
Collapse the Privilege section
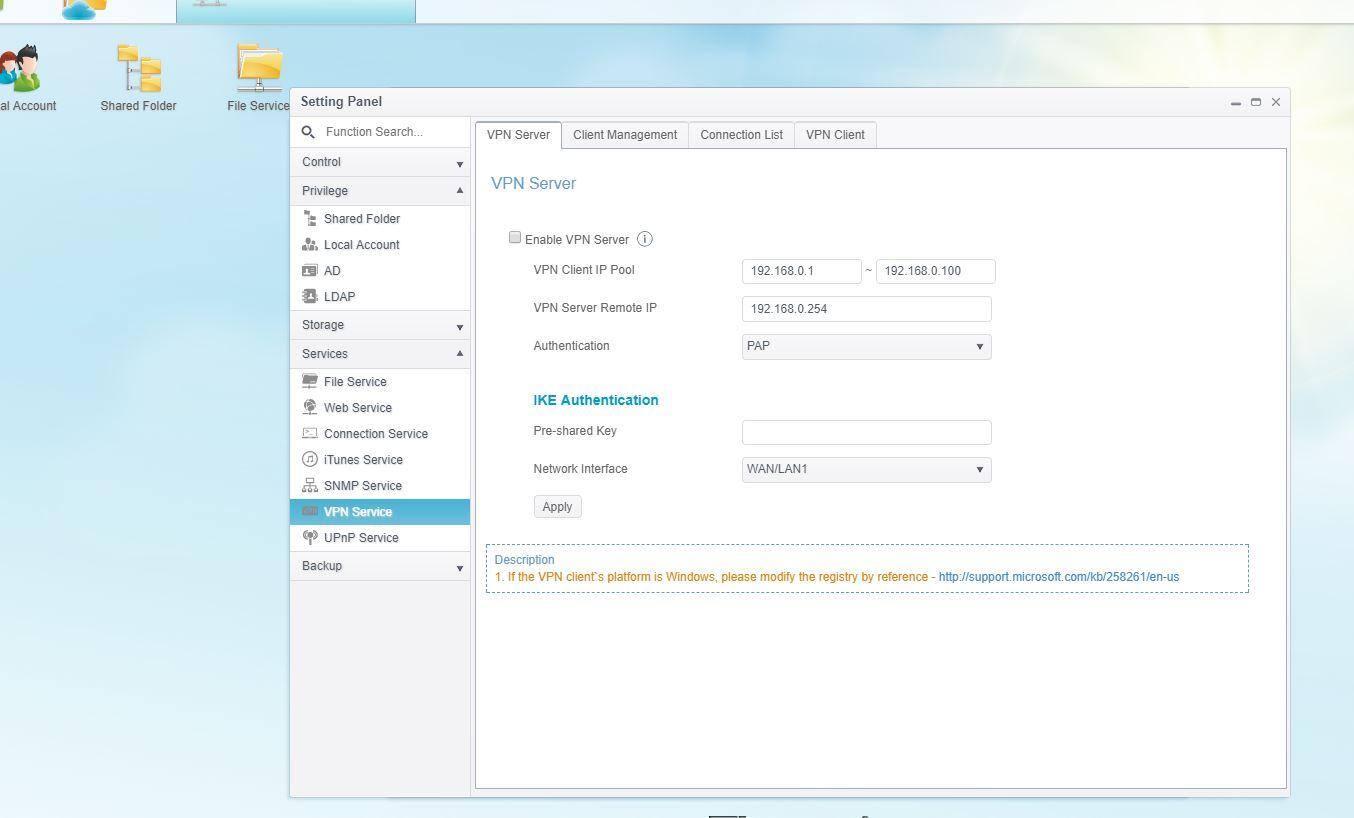click(x=380, y=191)
